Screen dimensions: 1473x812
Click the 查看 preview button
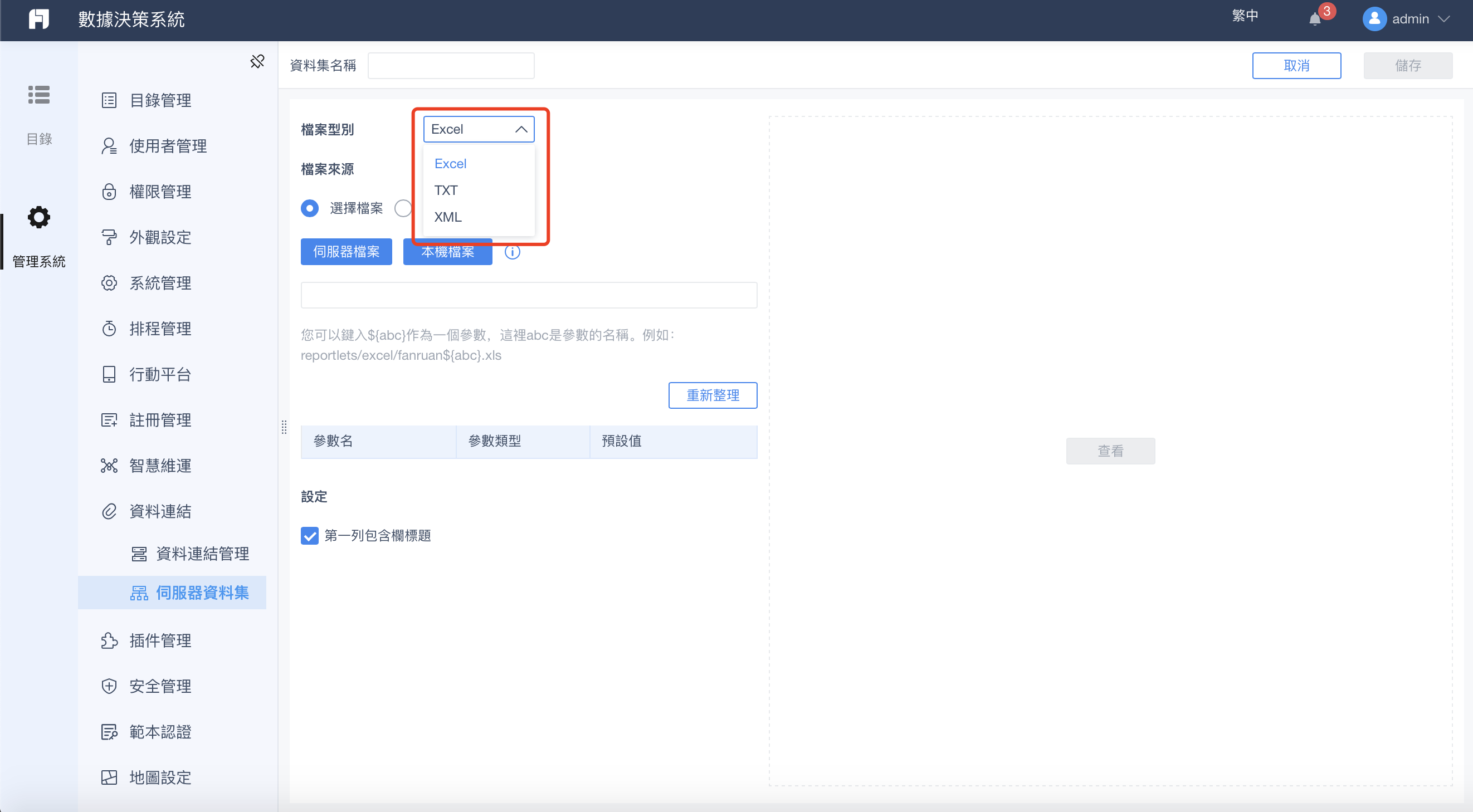[1110, 452]
